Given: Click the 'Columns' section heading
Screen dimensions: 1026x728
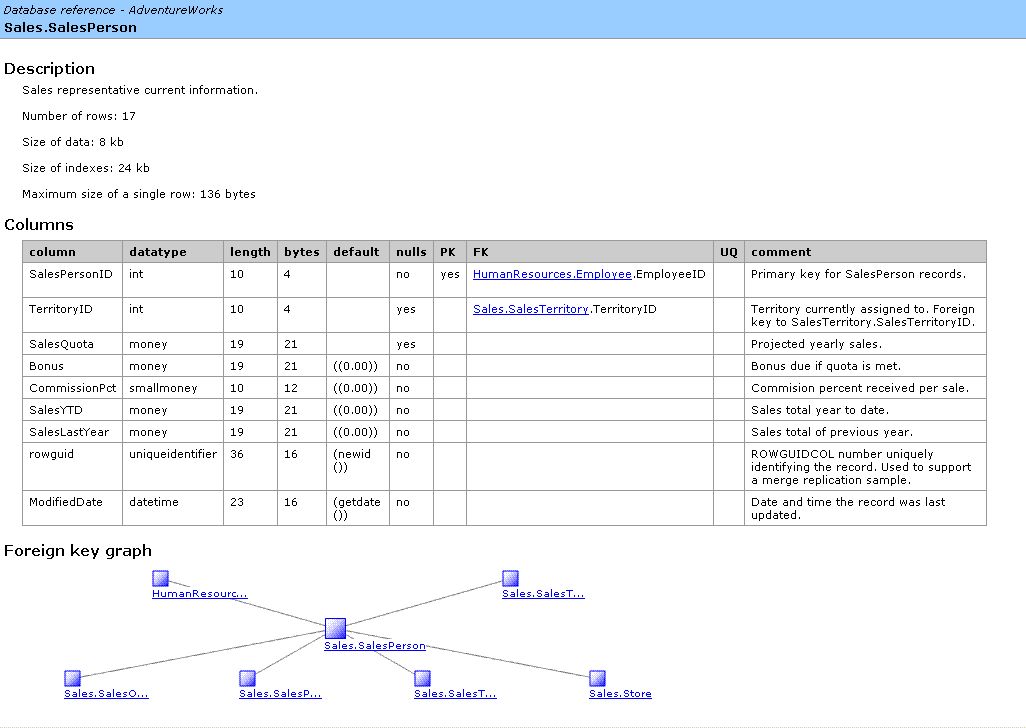Looking at the screenshot, I should click(39, 224).
